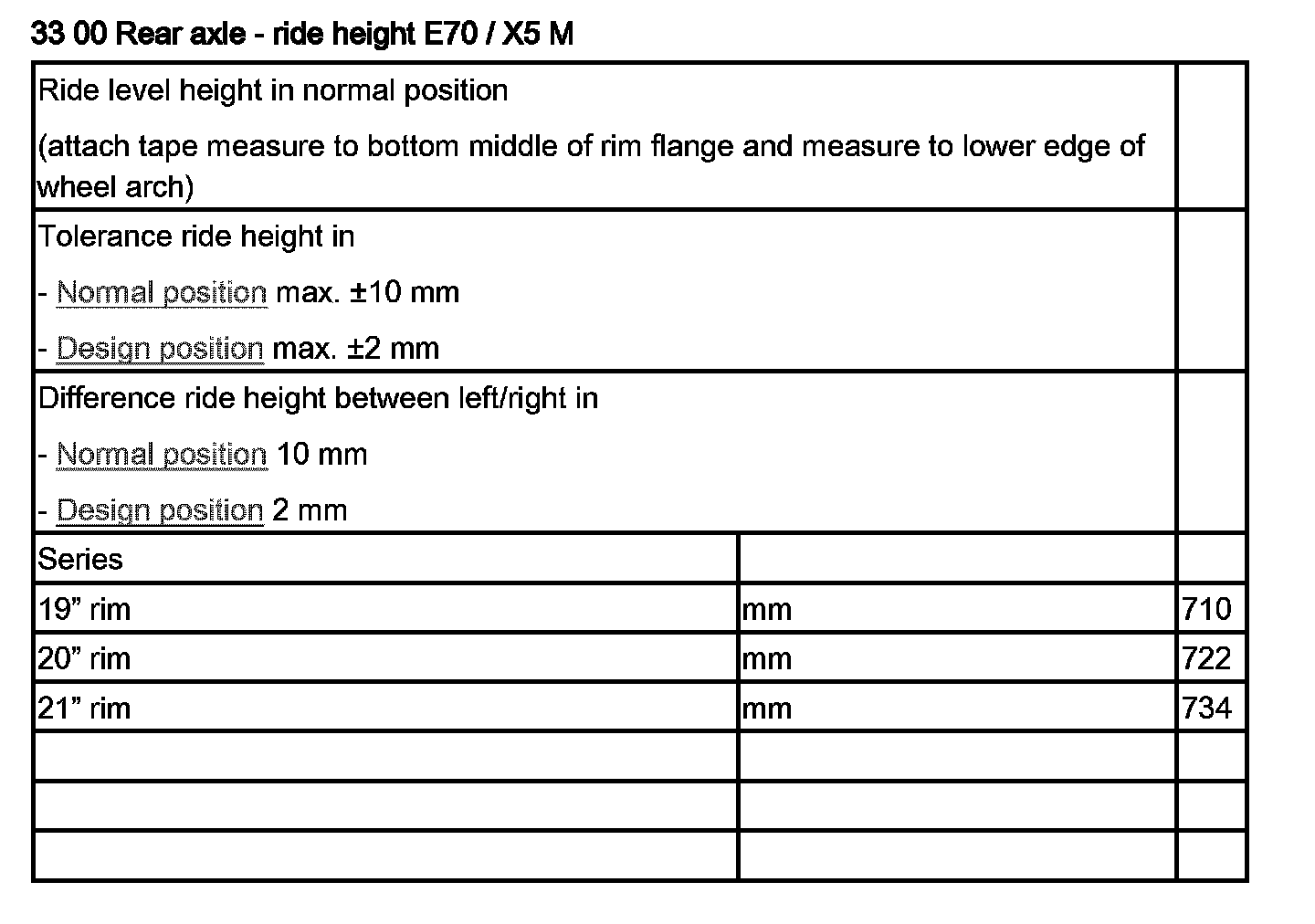The width and height of the screenshot is (1315, 924).
Task: Follow Normal position link under Difference ride height
Action: point(162,455)
